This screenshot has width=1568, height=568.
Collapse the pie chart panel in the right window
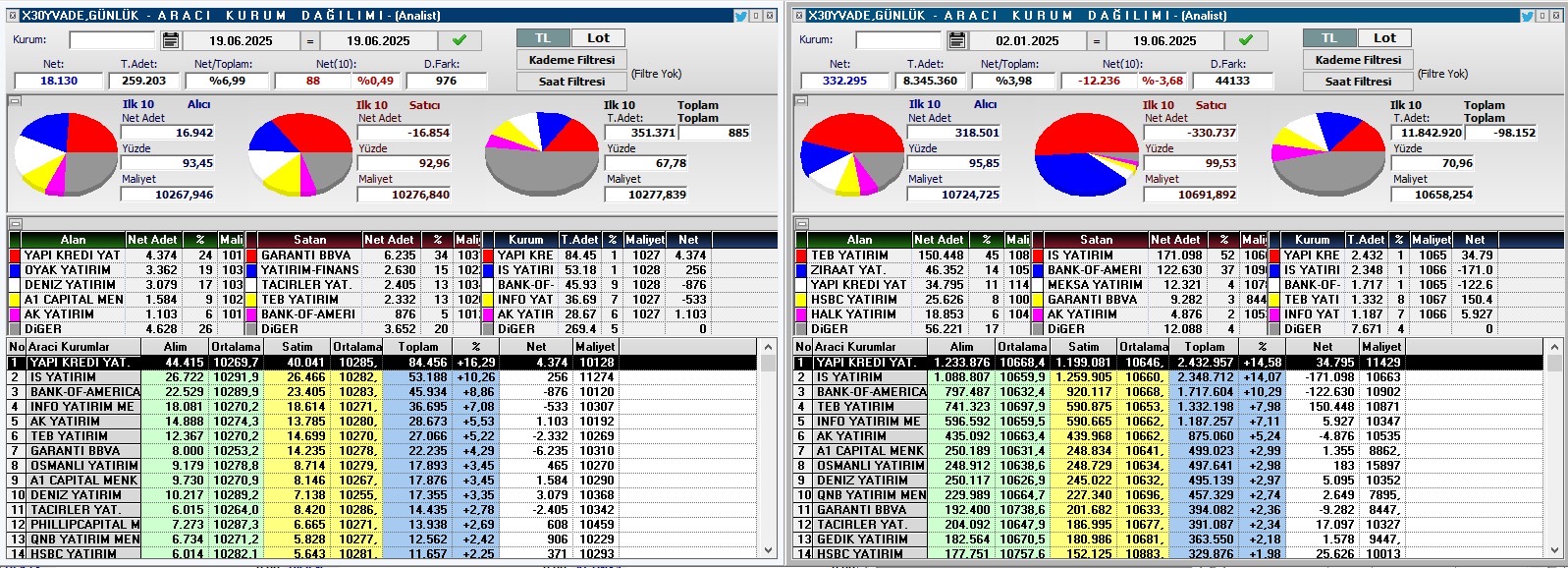pyautogui.click(x=801, y=100)
